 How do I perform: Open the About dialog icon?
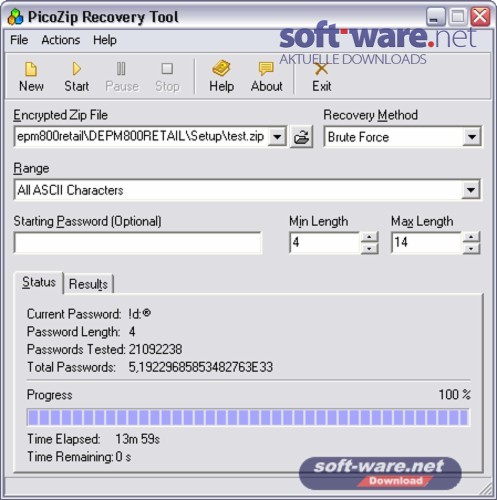[x=266, y=69]
